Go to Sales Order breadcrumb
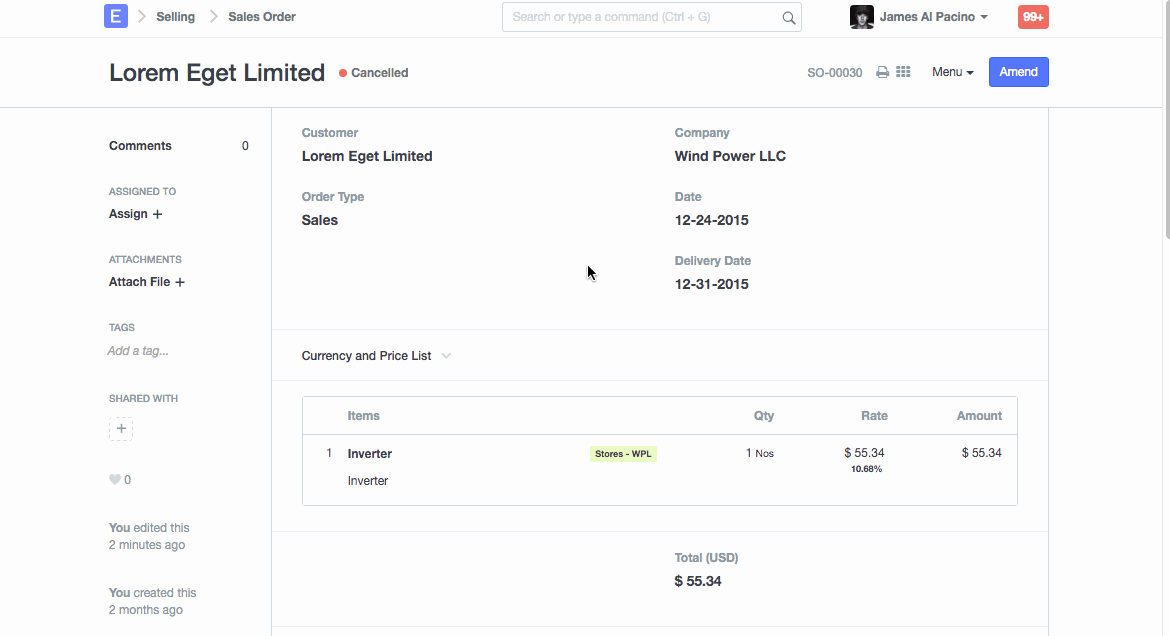The height and width of the screenshot is (636, 1170). pos(262,17)
